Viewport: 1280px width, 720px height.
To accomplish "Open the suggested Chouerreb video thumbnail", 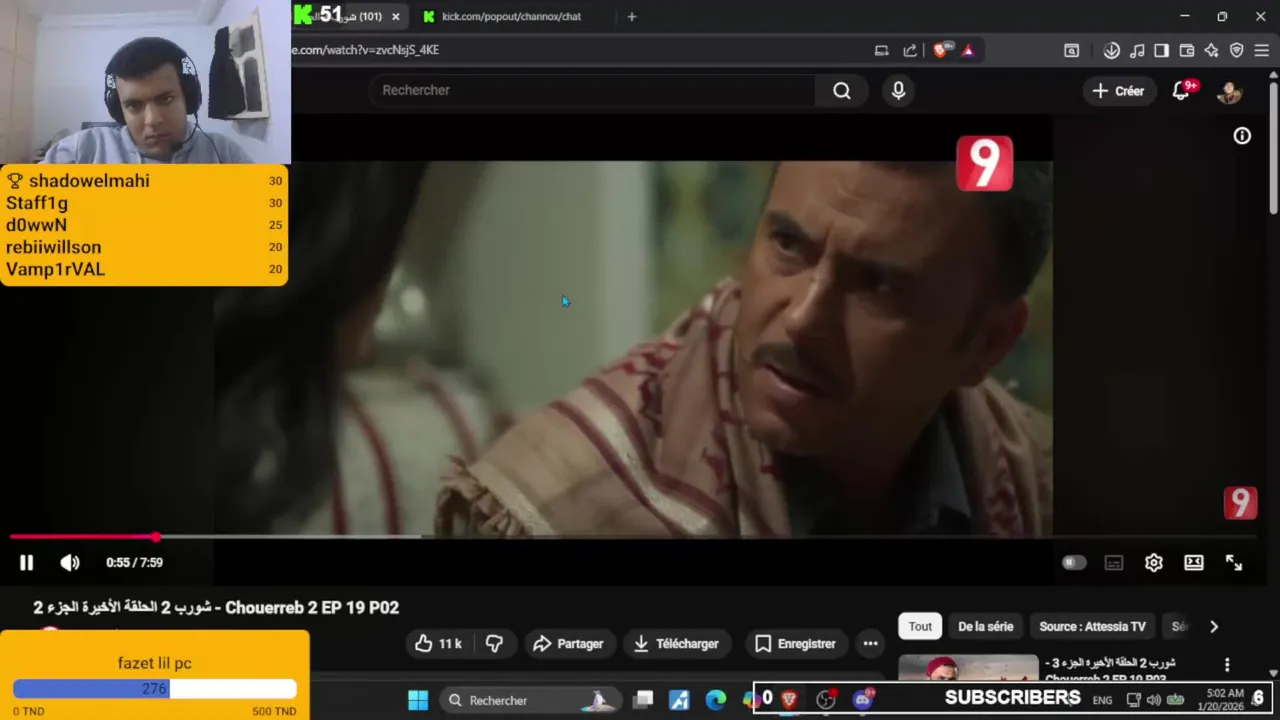I will (x=968, y=668).
